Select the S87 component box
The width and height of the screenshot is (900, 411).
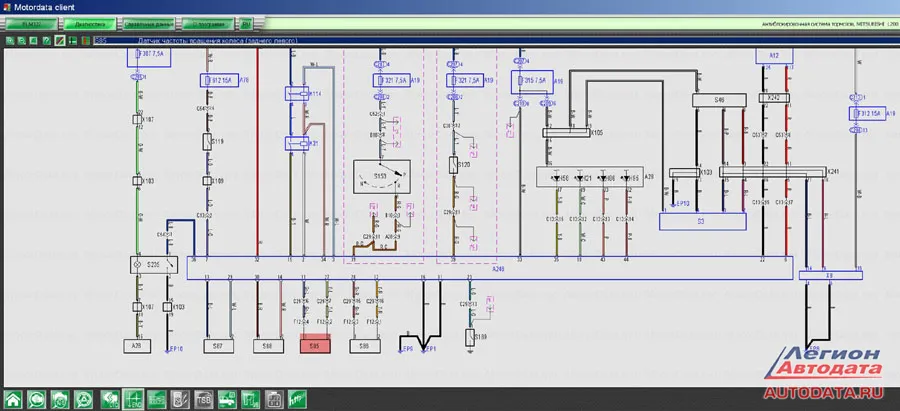coord(218,346)
